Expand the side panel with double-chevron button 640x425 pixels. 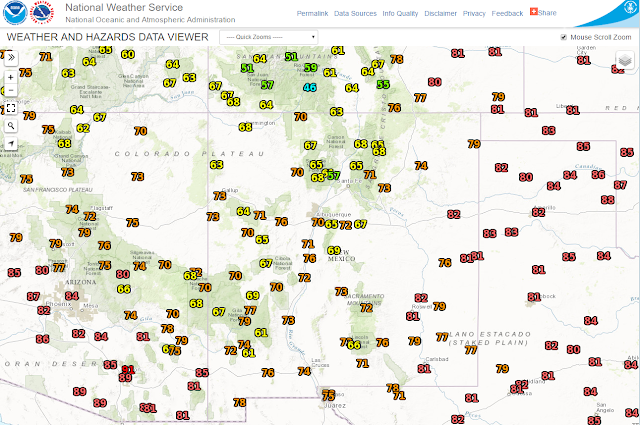tap(11, 58)
